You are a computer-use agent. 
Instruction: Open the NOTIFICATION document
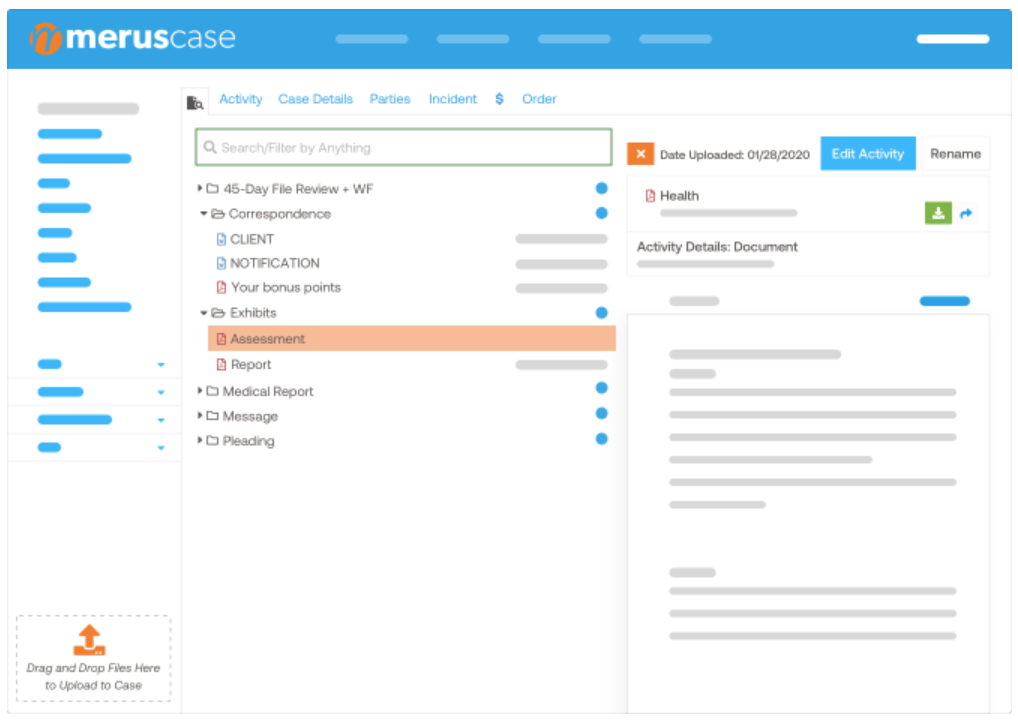click(275, 263)
